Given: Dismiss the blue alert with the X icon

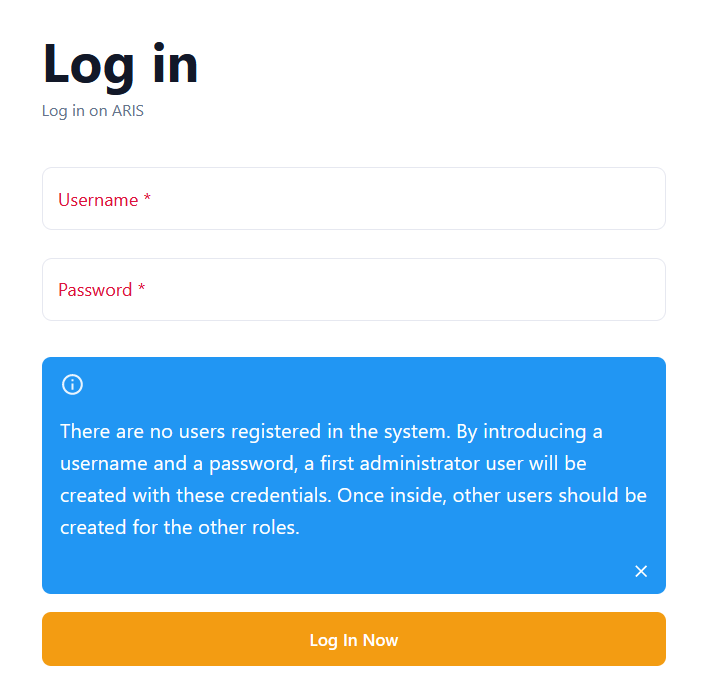Looking at the screenshot, I should click(x=641, y=571).
